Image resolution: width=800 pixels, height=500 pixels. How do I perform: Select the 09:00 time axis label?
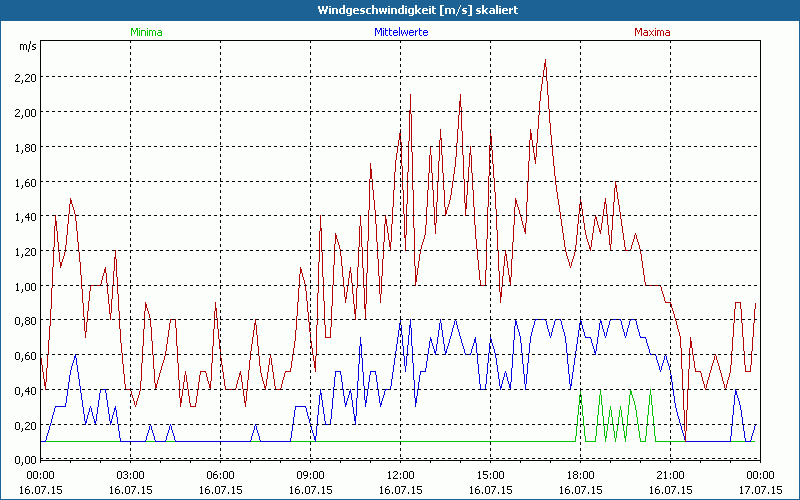pos(310,475)
